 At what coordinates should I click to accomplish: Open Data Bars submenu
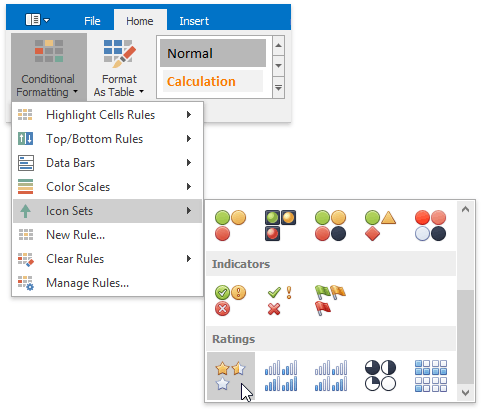tap(107, 163)
